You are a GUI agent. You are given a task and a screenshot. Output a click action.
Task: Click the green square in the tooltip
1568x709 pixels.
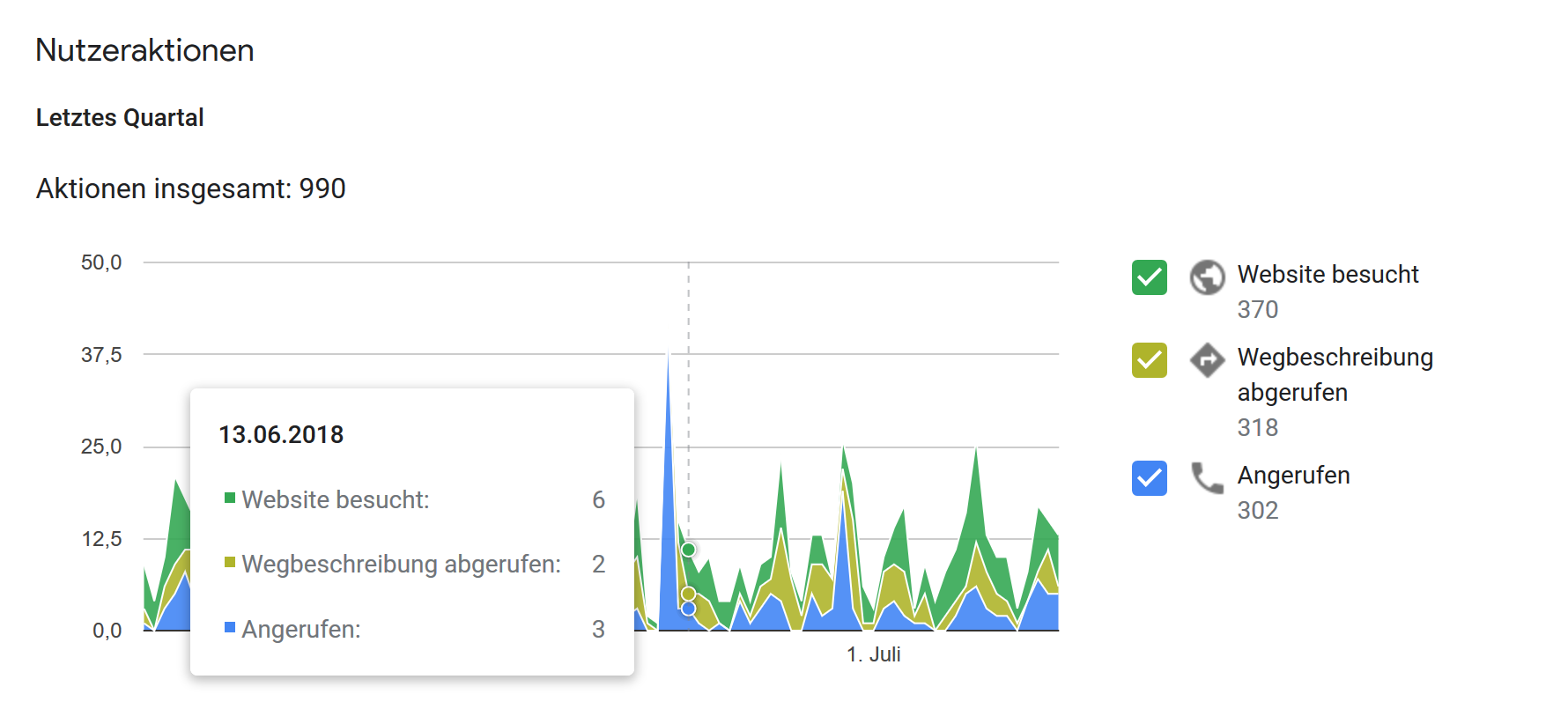pyautogui.click(x=230, y=499)
